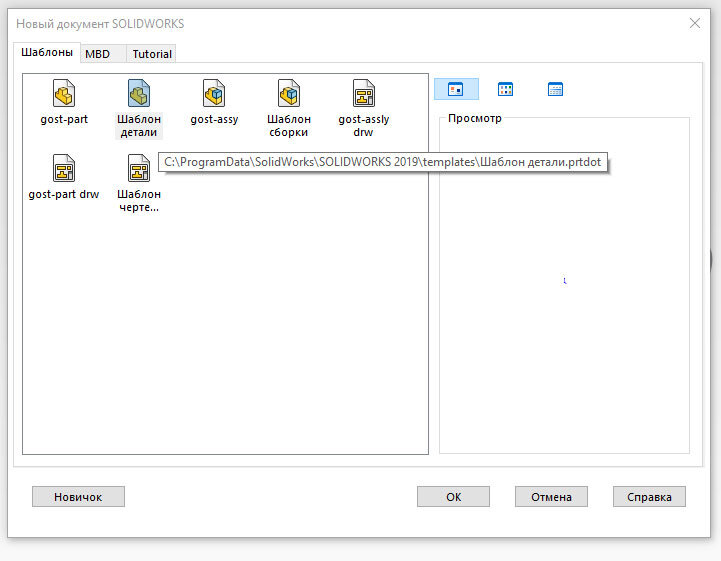Screen dimensions: 721x561
Task: Open the Шаблоны tab
Action: coord(47,52)
